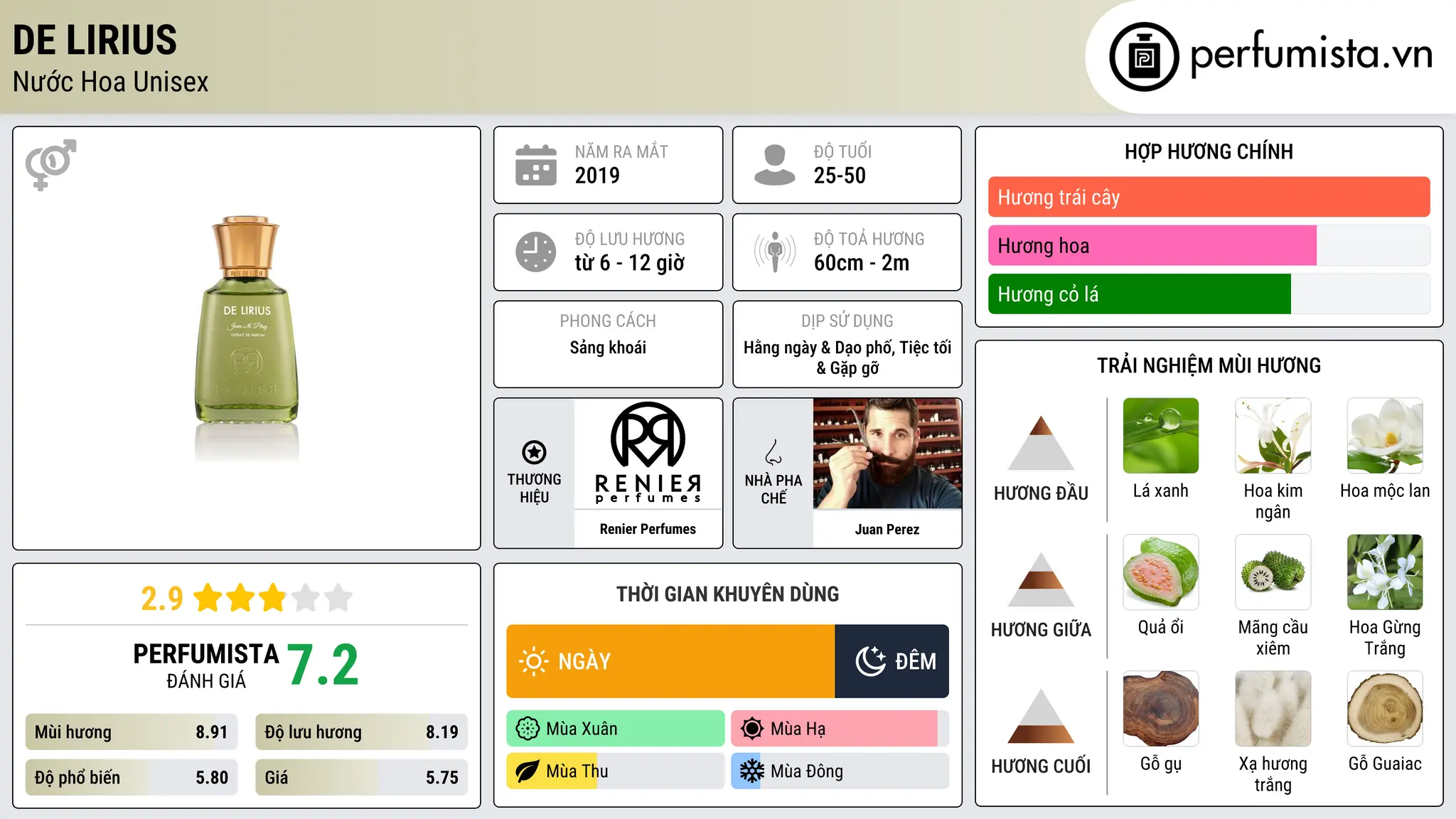Screen dimensions: 1456x819
Task: Click the launch year value 2019
Action: (597, 176)
